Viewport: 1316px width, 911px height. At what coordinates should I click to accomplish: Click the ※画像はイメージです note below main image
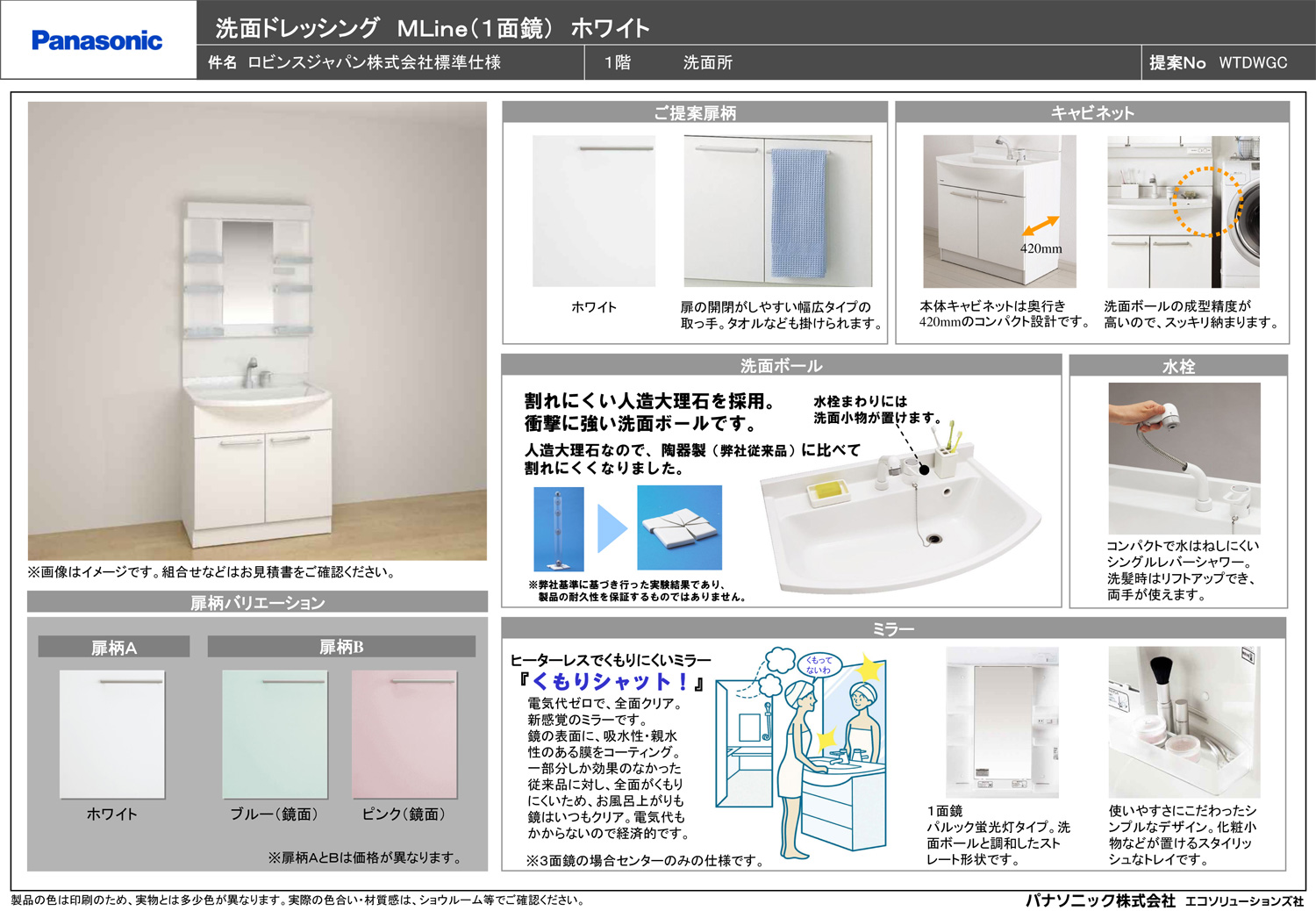coord(211,571)
